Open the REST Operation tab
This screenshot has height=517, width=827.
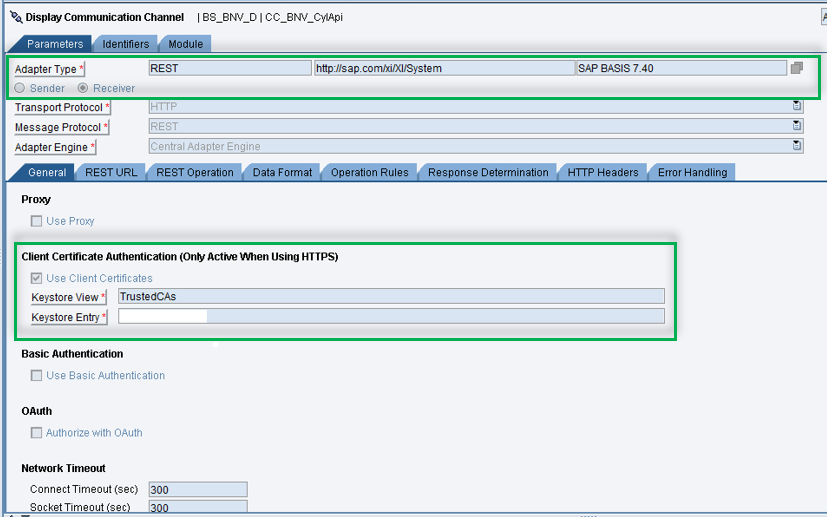[x=195, y=173]
